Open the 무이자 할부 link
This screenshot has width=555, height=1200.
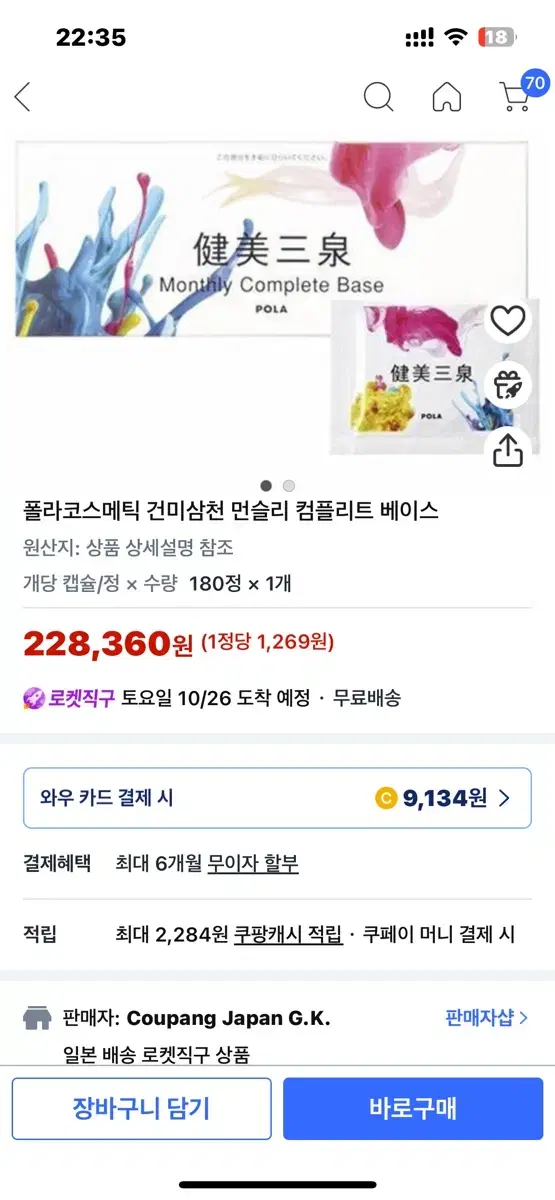[253, 863]
